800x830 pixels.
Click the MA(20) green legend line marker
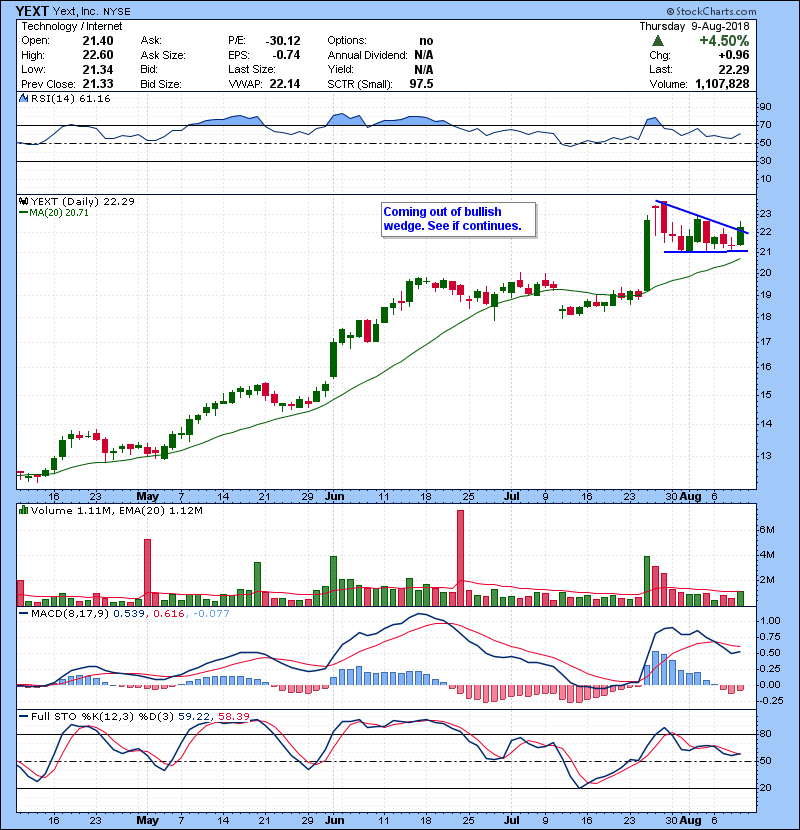tap(22, 213)
